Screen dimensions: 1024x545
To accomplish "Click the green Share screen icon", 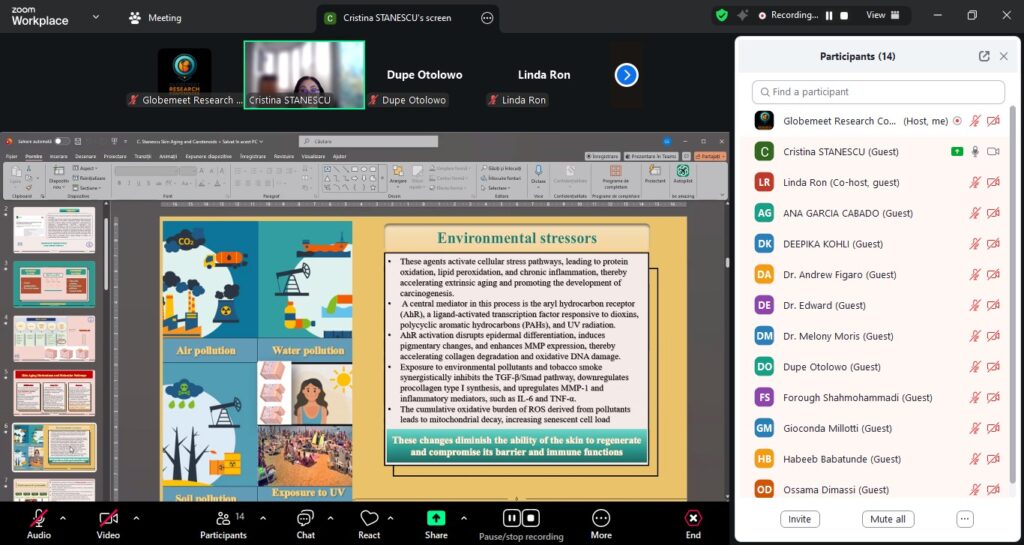I will 436,518.
